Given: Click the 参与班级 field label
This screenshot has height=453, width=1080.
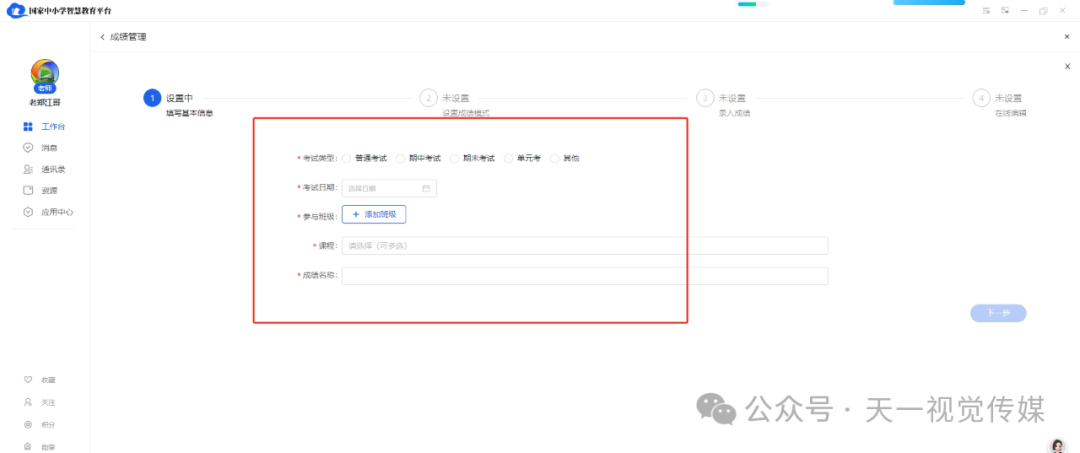Looking at the screenshot, I should click(318, 215).
